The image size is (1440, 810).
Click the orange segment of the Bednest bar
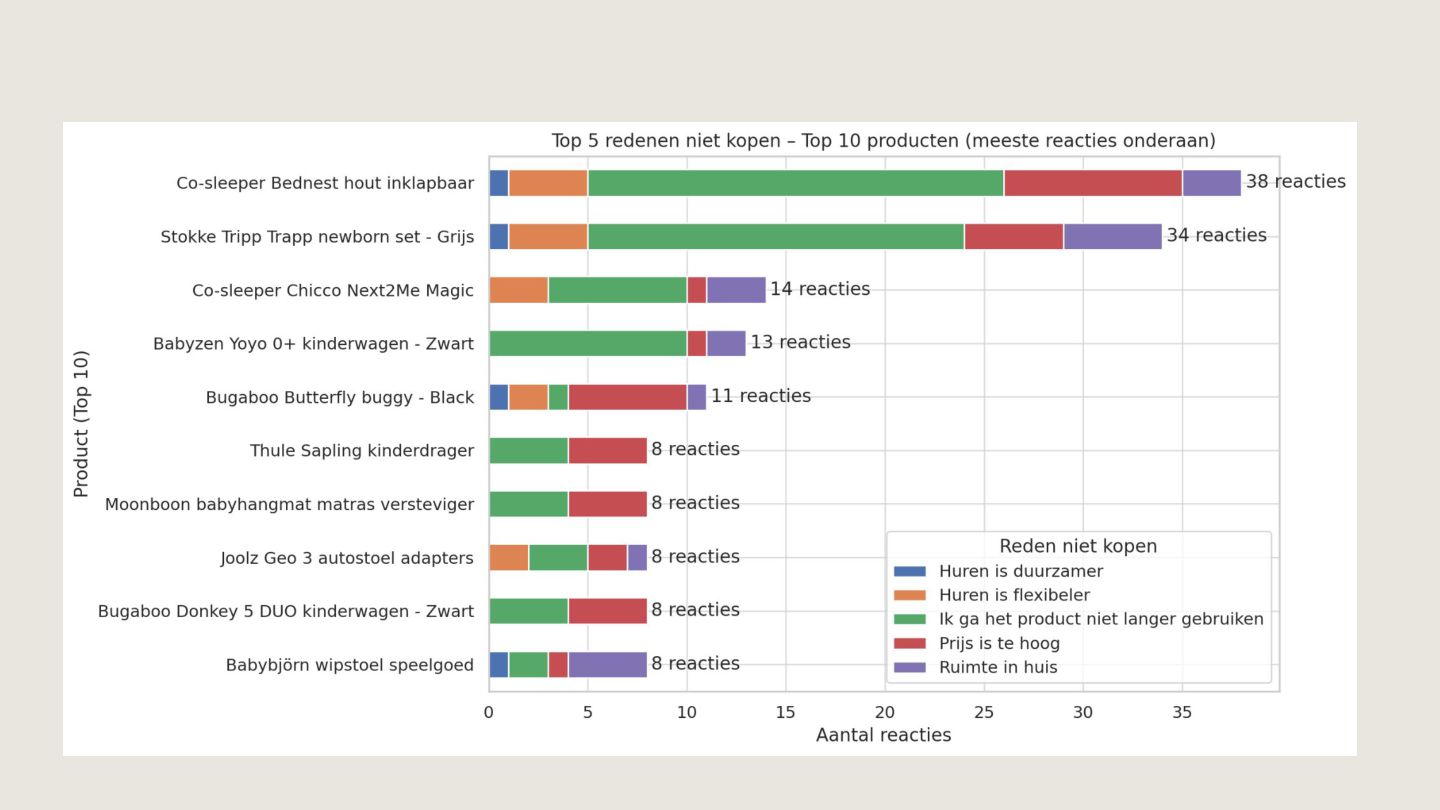[x=548, y=183]
